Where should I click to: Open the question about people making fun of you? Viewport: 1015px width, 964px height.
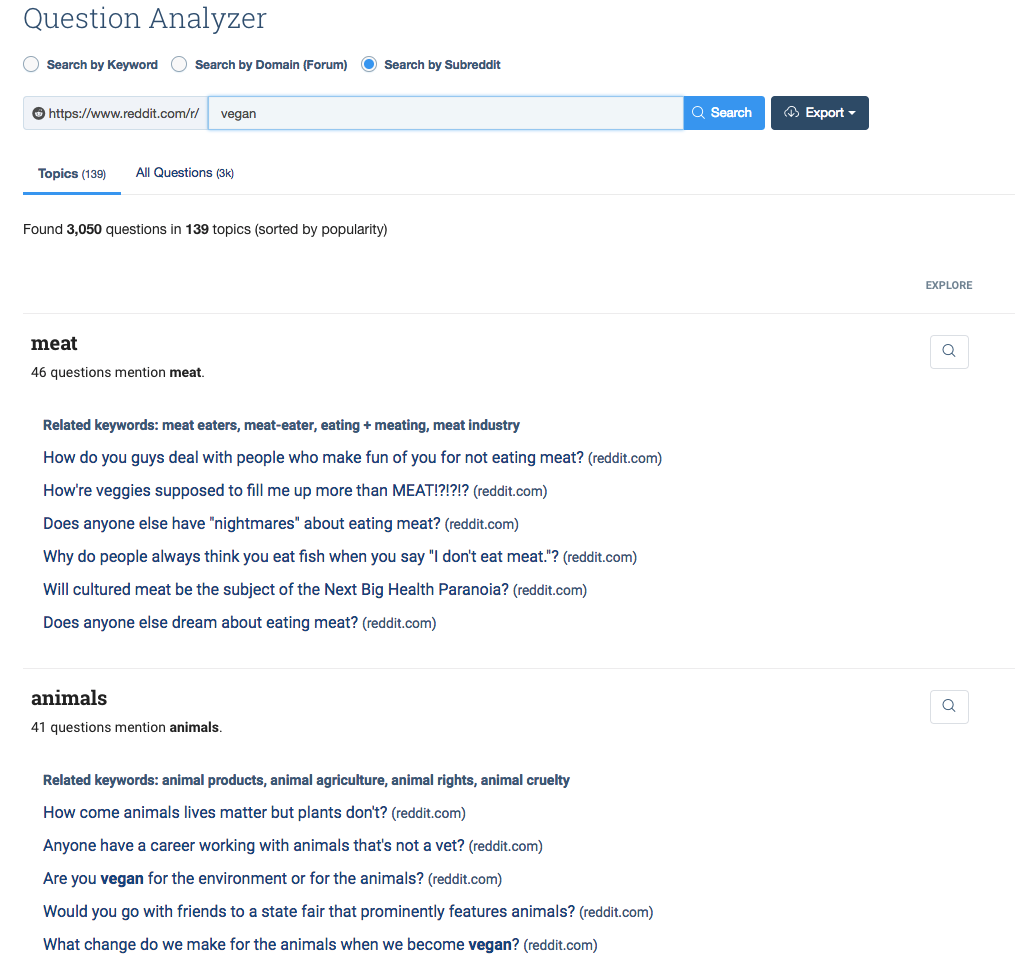(313, 458)
